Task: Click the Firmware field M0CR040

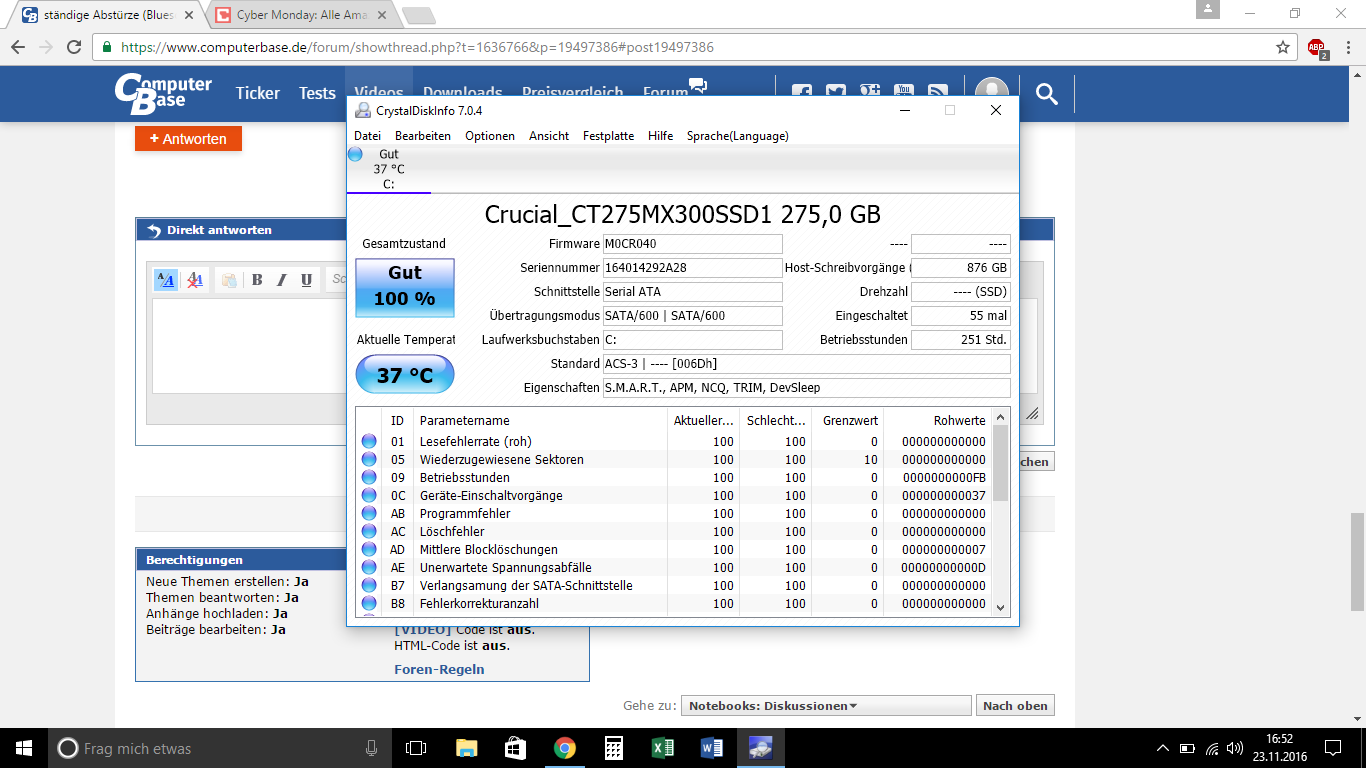Action: point(692,244)
